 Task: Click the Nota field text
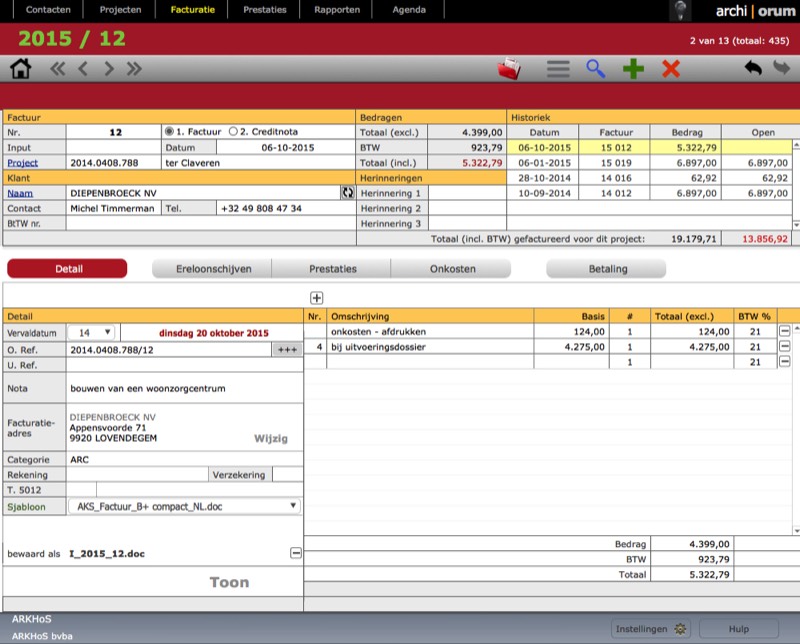coord(147,388)
